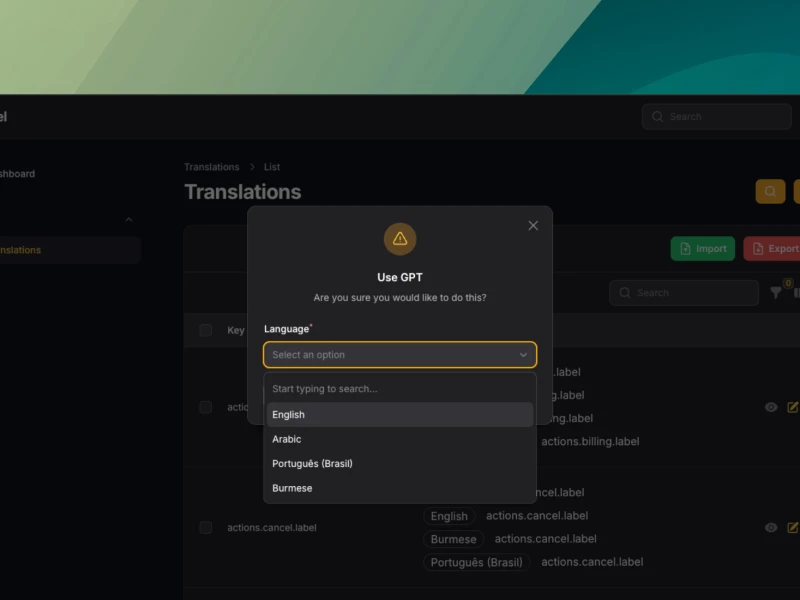Tick the actions.cancel.label row checkbox
800x600 pixels.
tap(206, 527)
